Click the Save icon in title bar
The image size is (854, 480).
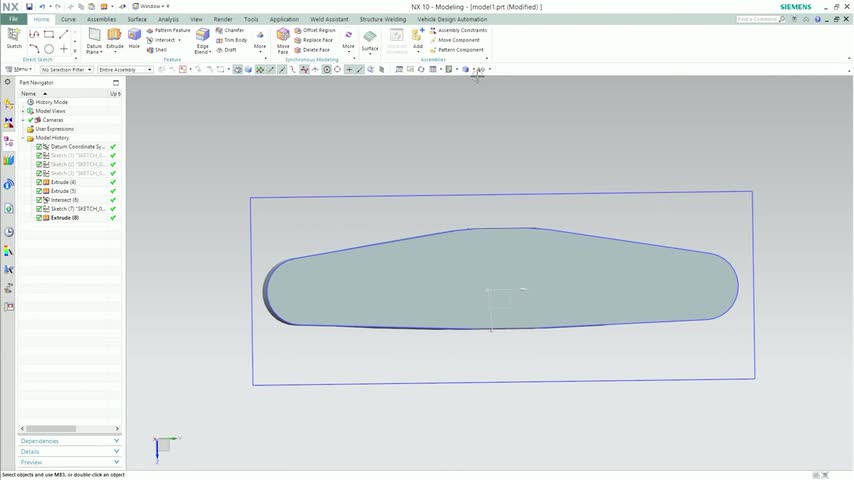[29, 7]
